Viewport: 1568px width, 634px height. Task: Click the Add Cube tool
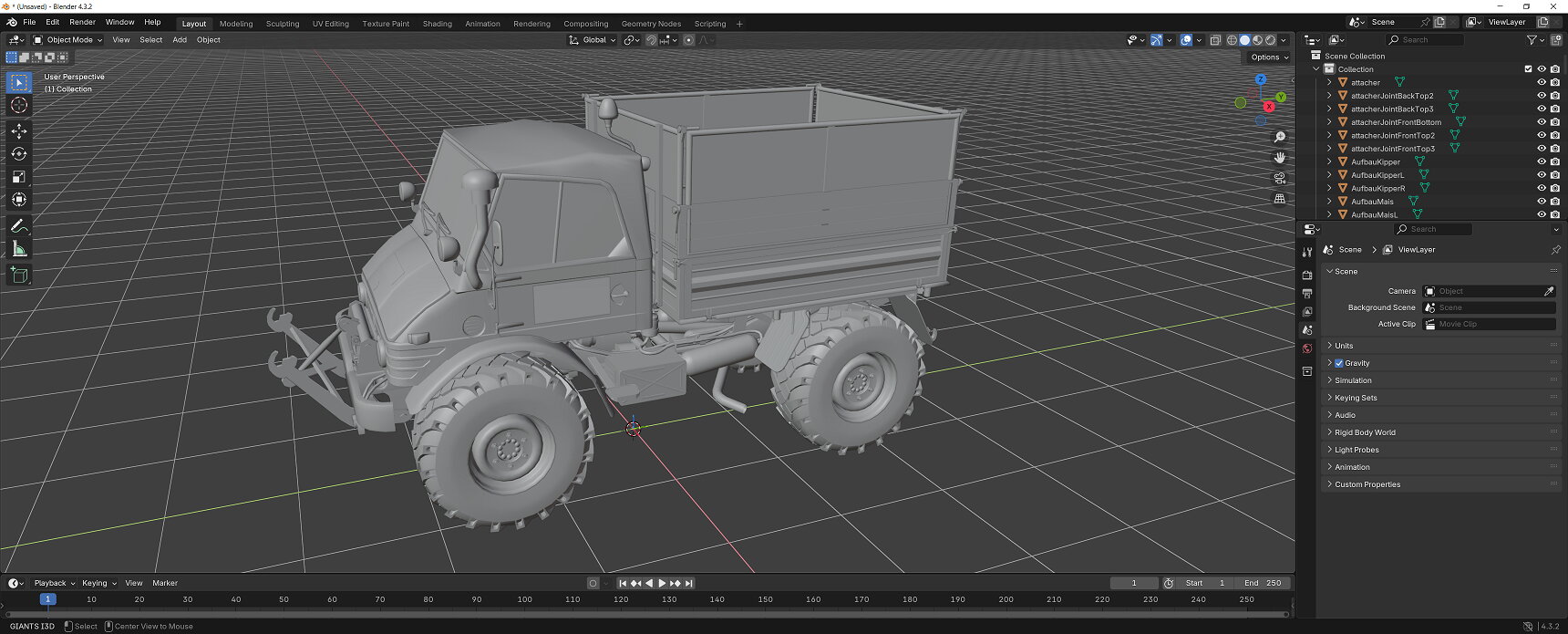pyautogui.click(x=19, y=275)
